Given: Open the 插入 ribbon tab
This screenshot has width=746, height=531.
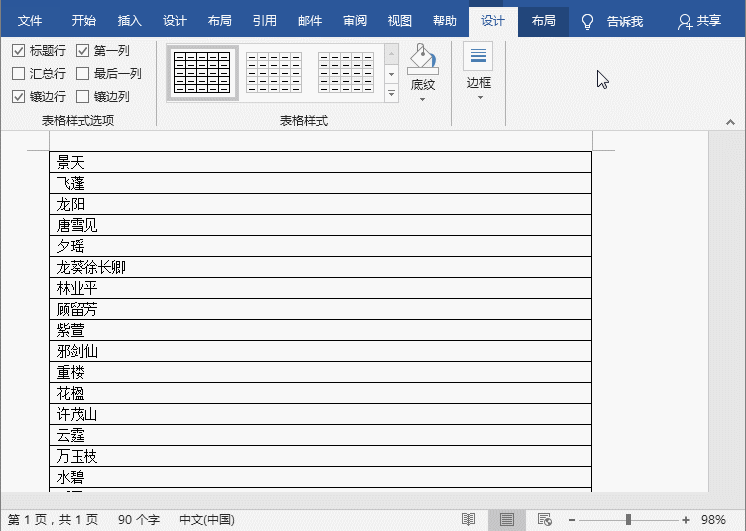Looking at the screenshot, I should [x=129, y=21].
